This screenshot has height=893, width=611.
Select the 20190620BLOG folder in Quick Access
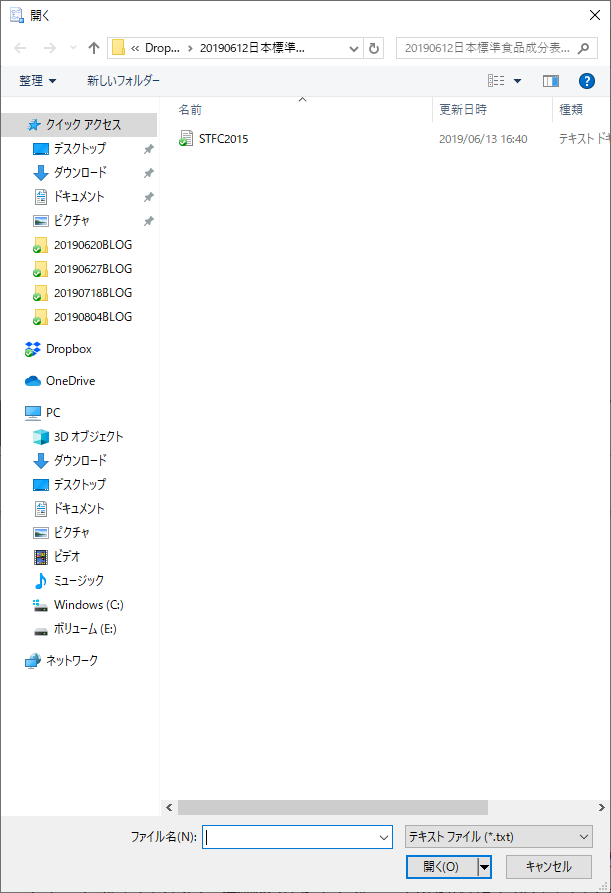pyautogui.click(x=92, y=245)
